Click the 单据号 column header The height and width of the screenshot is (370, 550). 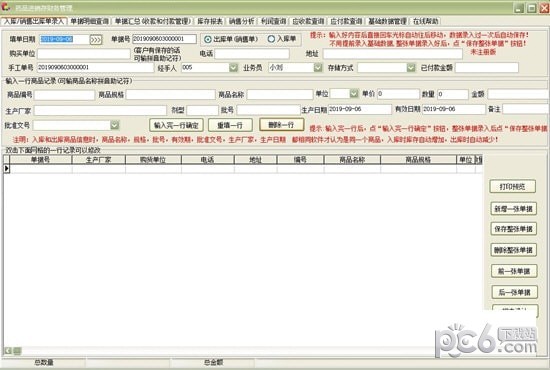pyautogui.click(x=41, y=160)
